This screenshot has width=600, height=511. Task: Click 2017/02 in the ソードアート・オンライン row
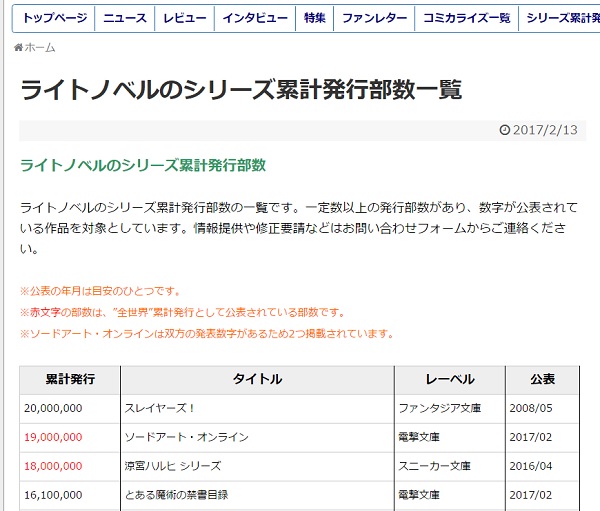click(542, 438)
